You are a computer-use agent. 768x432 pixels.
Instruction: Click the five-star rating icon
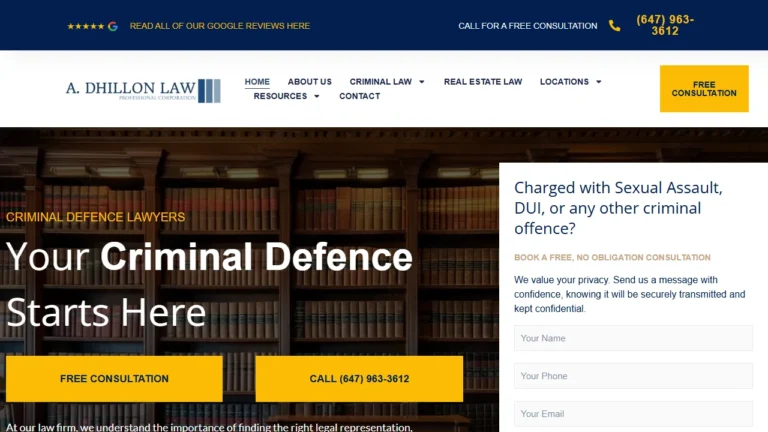pyautogui.click(x=86, y=26)
